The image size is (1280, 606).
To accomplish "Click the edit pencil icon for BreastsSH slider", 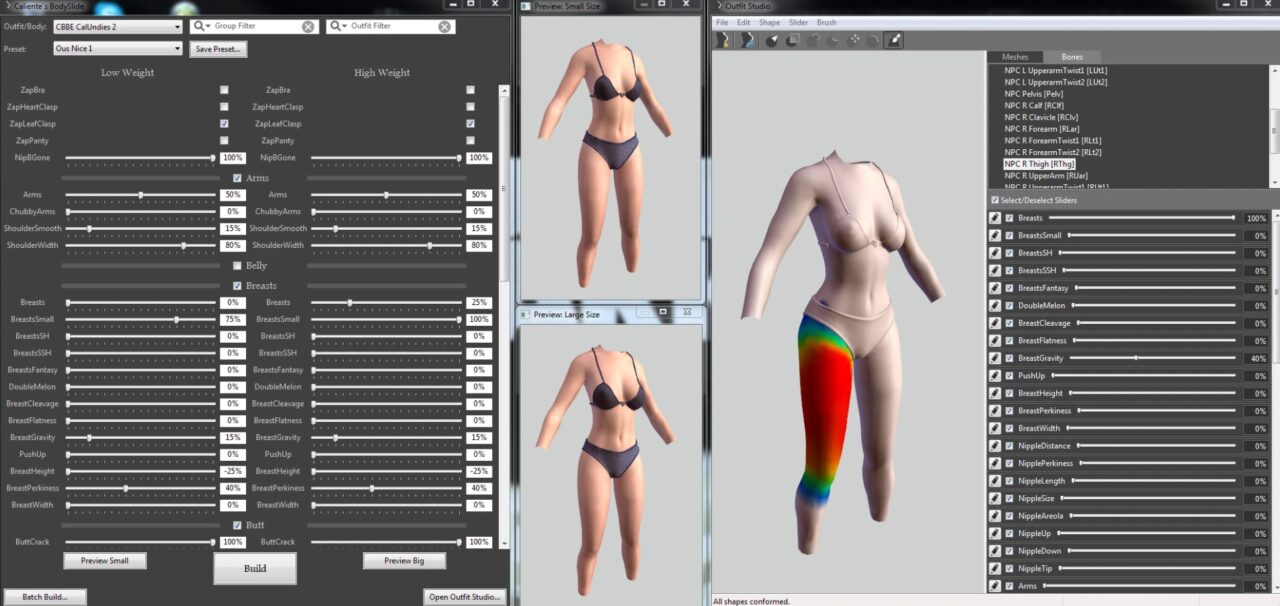I will [x=995, y=253].
